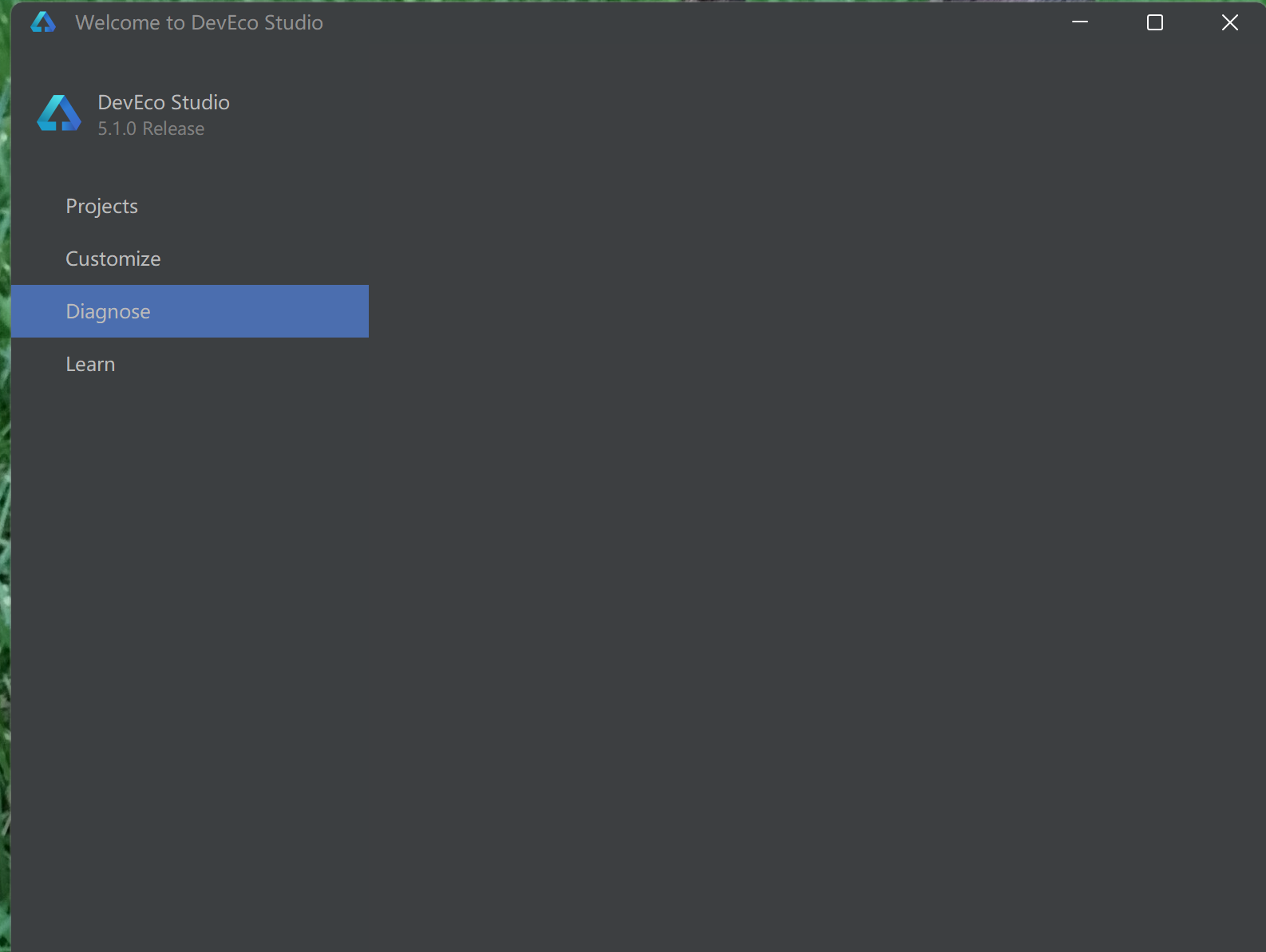Screen dimensions: 1266x952
Task: Click the Welcome to DevEco Studio window title
Action: (x=199, y=22)
